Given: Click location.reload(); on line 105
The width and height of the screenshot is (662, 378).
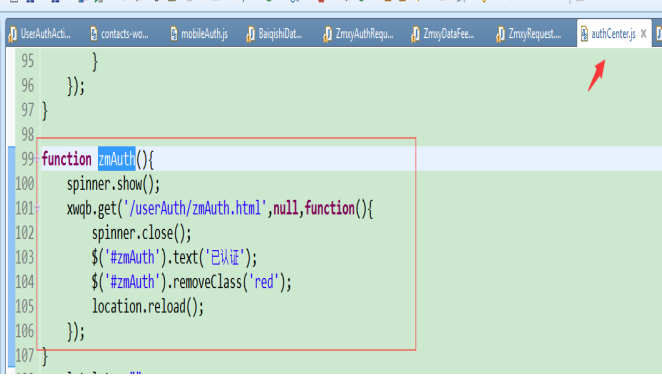Looking at the screenshot, I should click(x=148, y=307).
